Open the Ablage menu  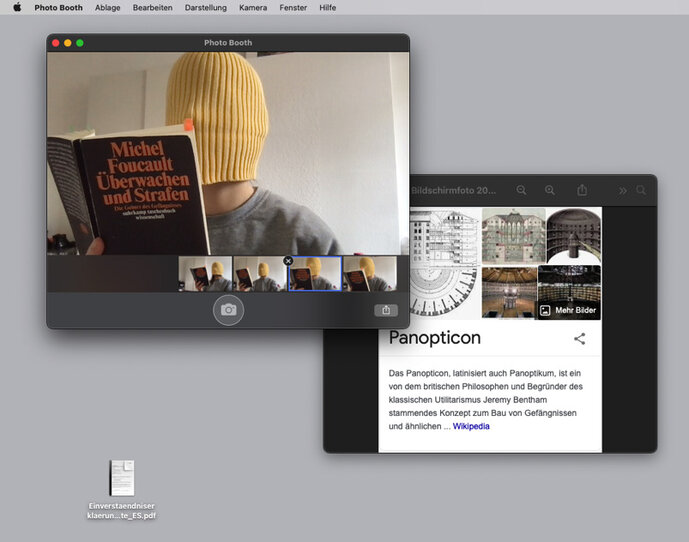tap(108, 7)
